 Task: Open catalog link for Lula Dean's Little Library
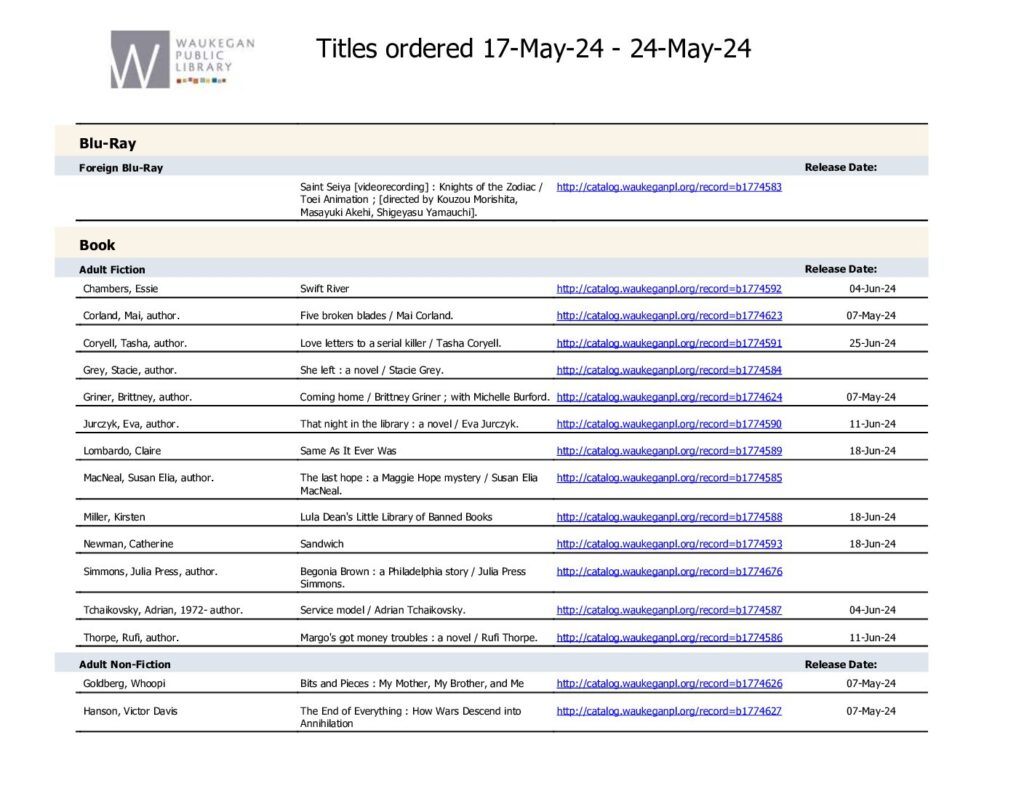pyautogui.click(x=669, y=517)
